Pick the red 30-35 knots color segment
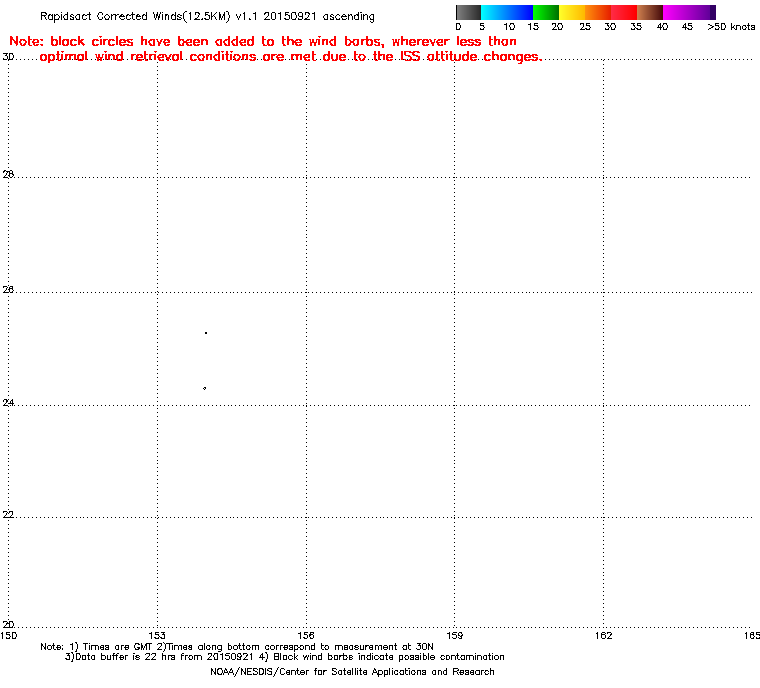 pos(624,12)
